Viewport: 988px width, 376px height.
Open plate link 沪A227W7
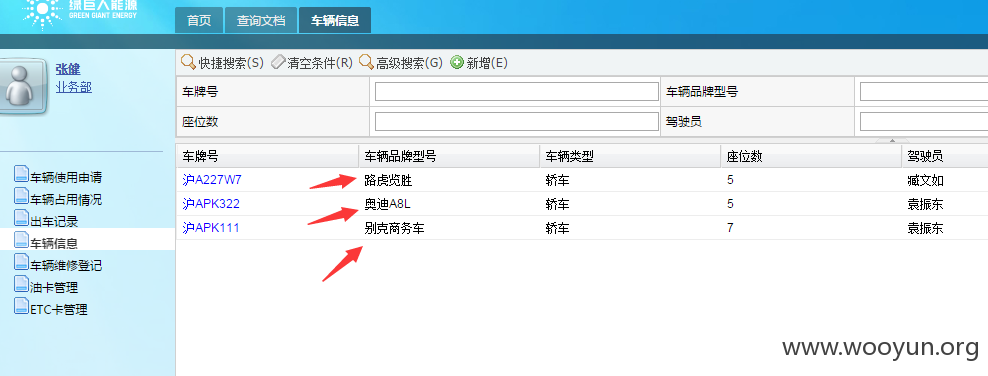click(212, 180)
